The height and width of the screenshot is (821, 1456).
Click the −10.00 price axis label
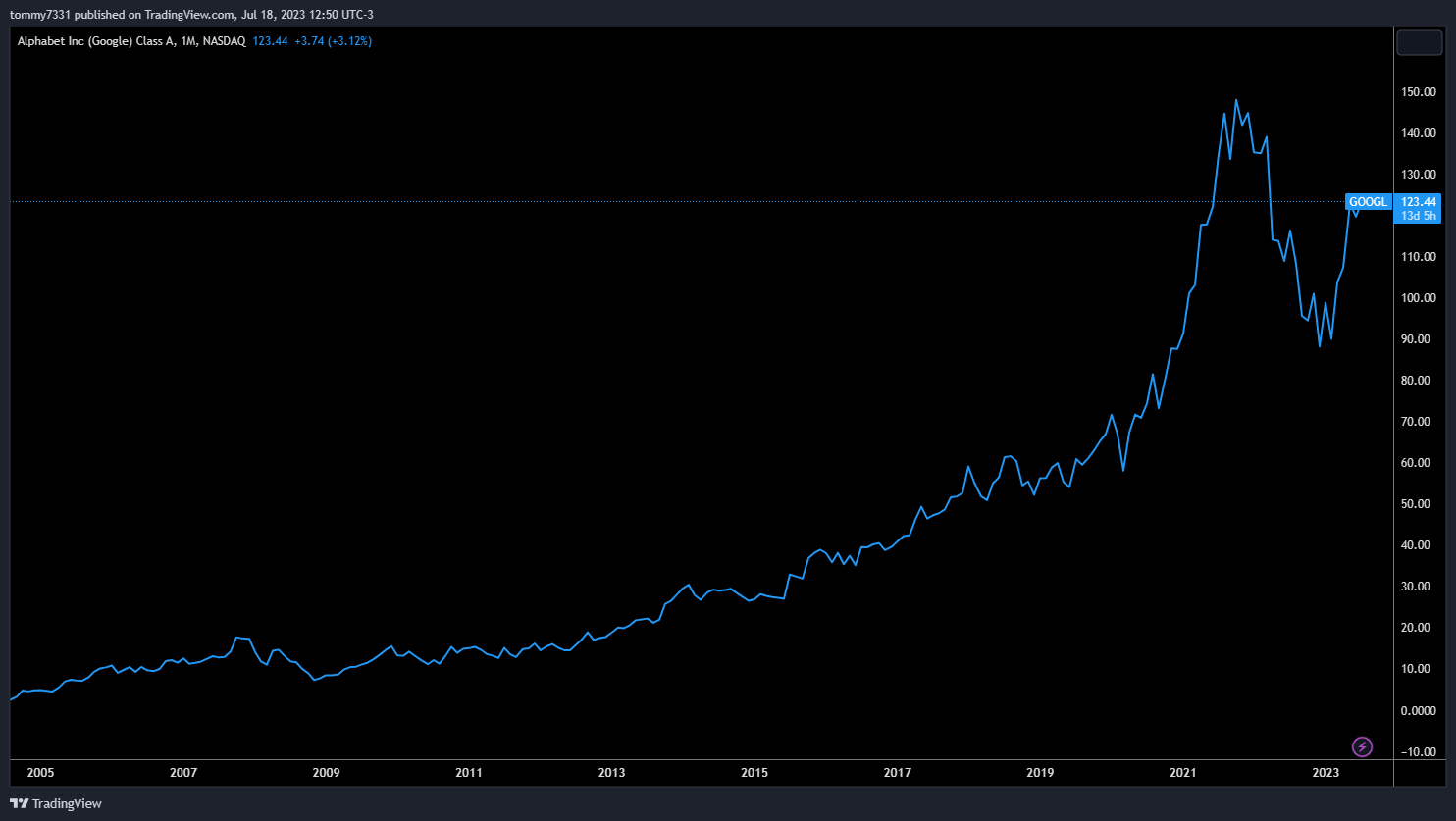[x=1419, y=752]
